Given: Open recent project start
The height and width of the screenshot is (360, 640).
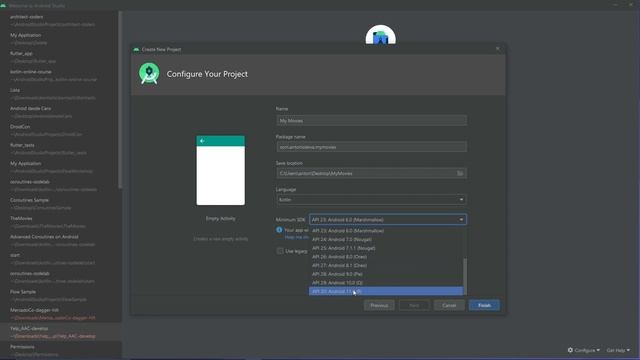Looking at the screenshot, I should click(x=60, y=259).
